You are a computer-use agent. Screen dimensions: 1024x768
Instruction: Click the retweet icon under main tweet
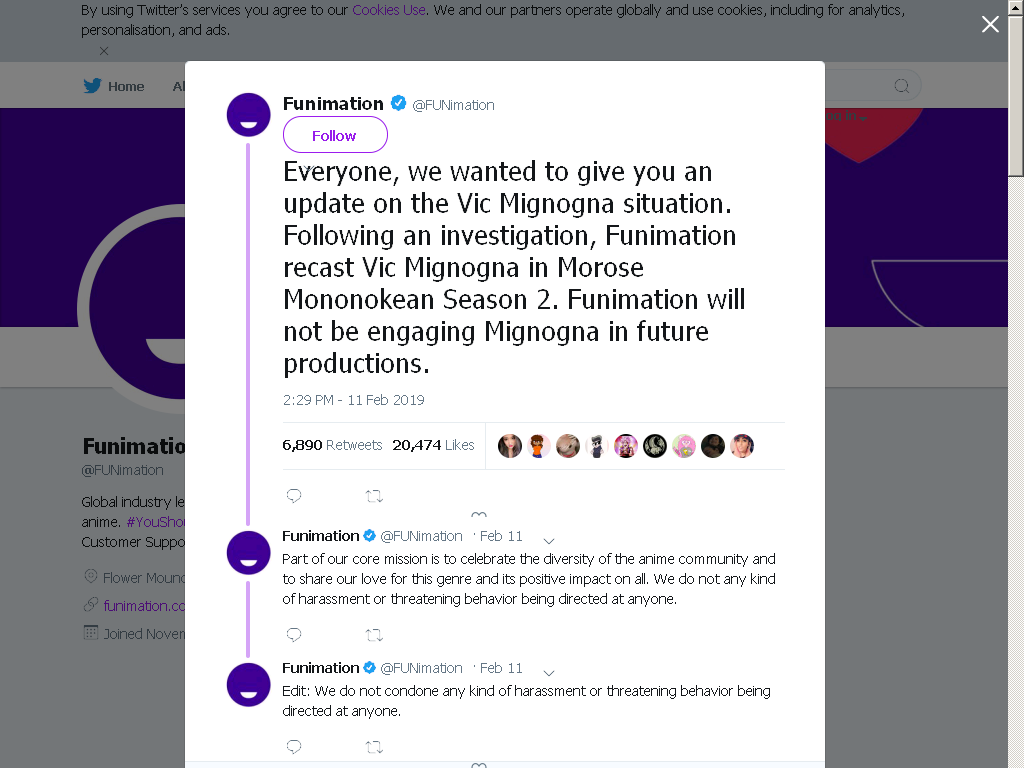pyautogui.click(x=374, y=496)
